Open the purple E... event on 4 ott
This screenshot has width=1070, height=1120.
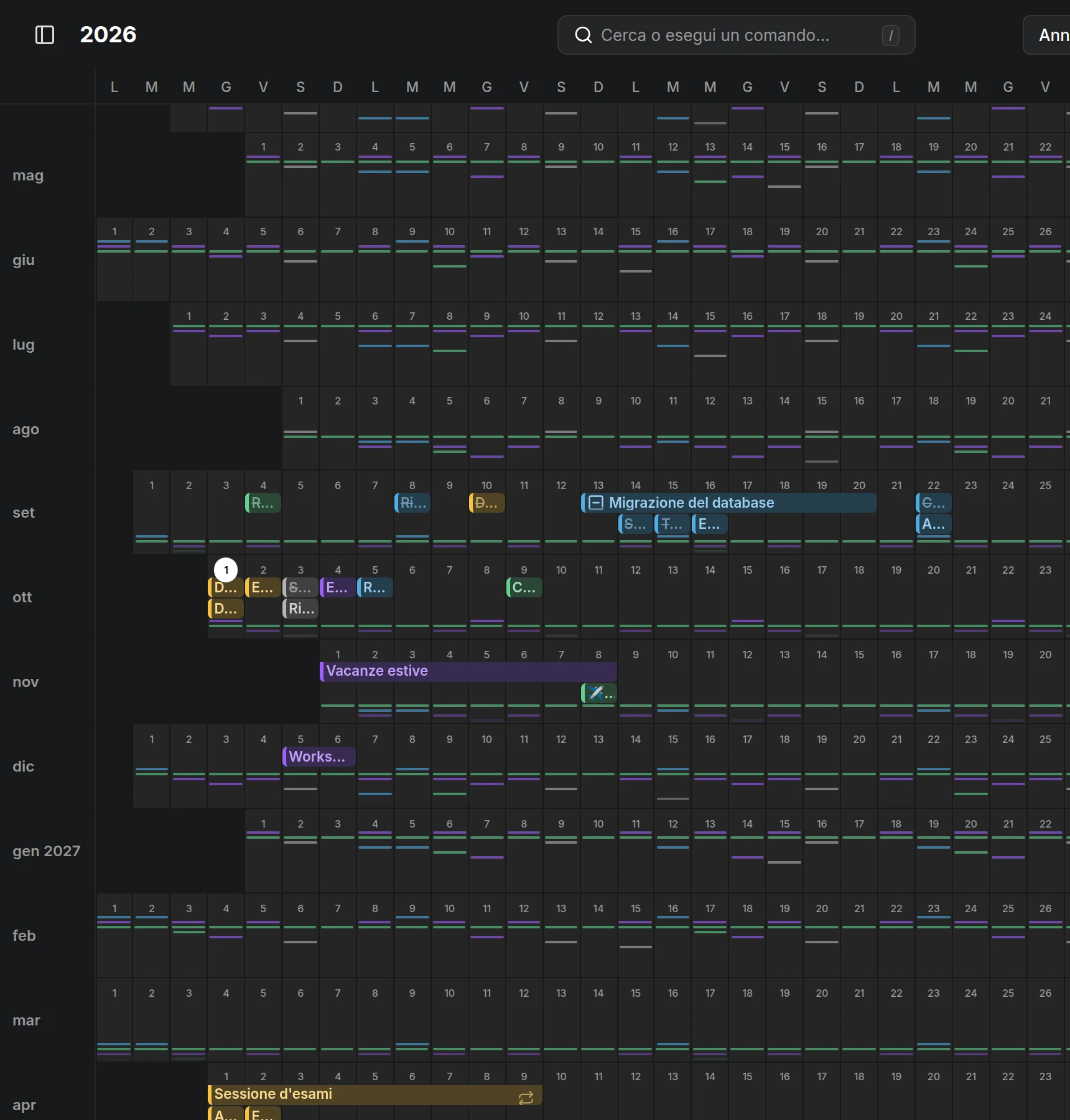click(x=338, y=587)
